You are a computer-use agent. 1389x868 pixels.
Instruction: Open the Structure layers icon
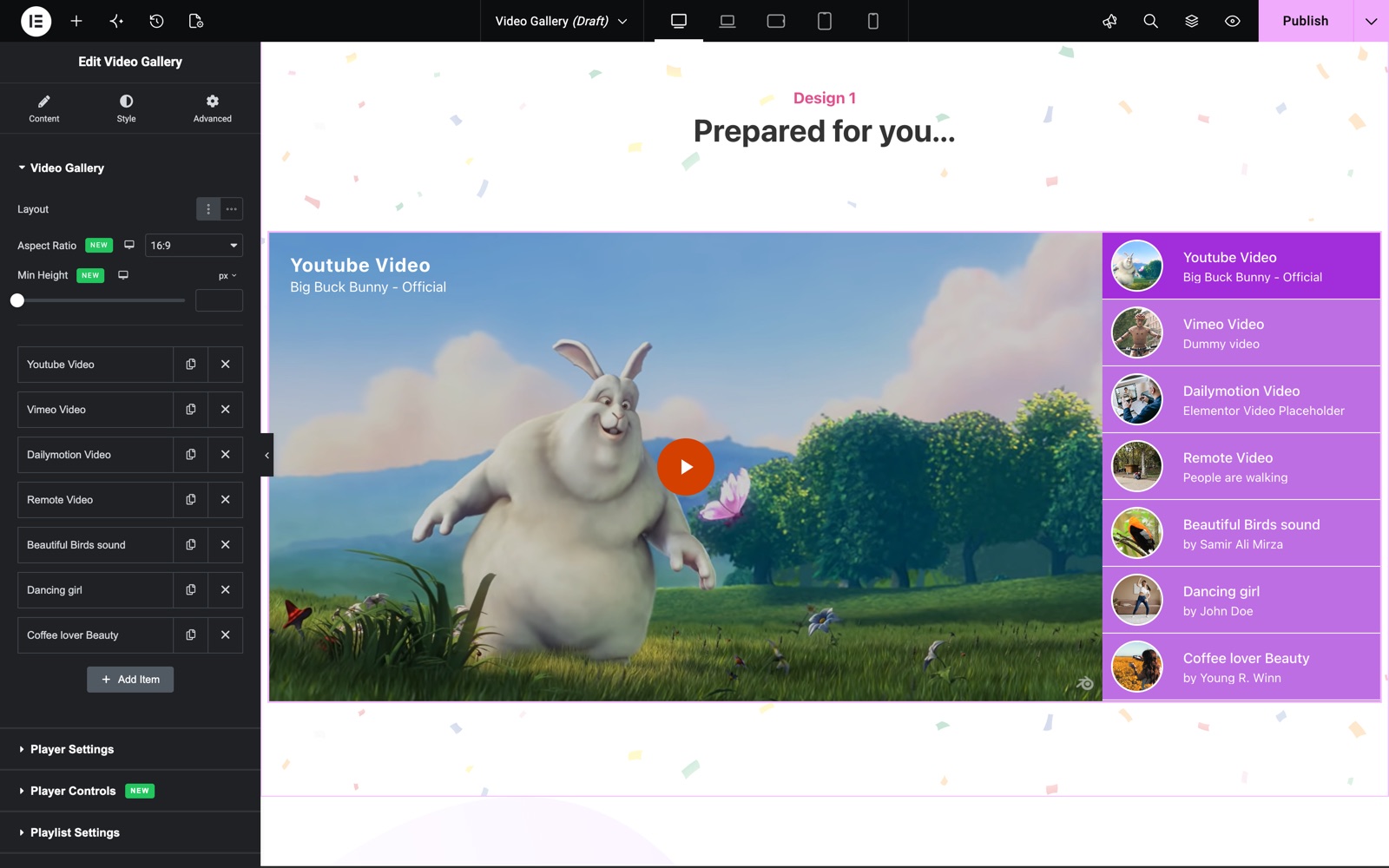1191,21
